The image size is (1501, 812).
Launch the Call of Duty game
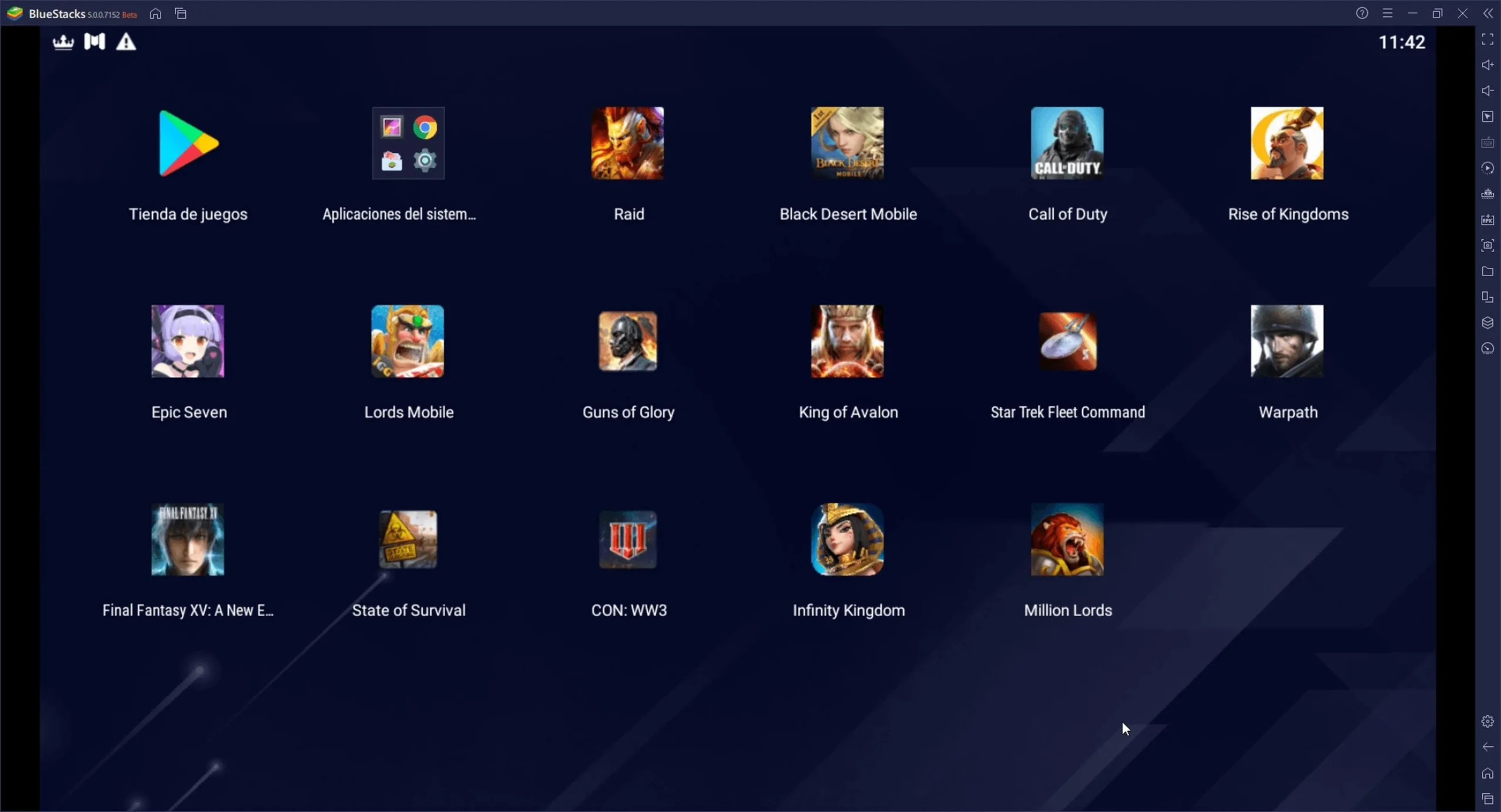pos(1067,144)
